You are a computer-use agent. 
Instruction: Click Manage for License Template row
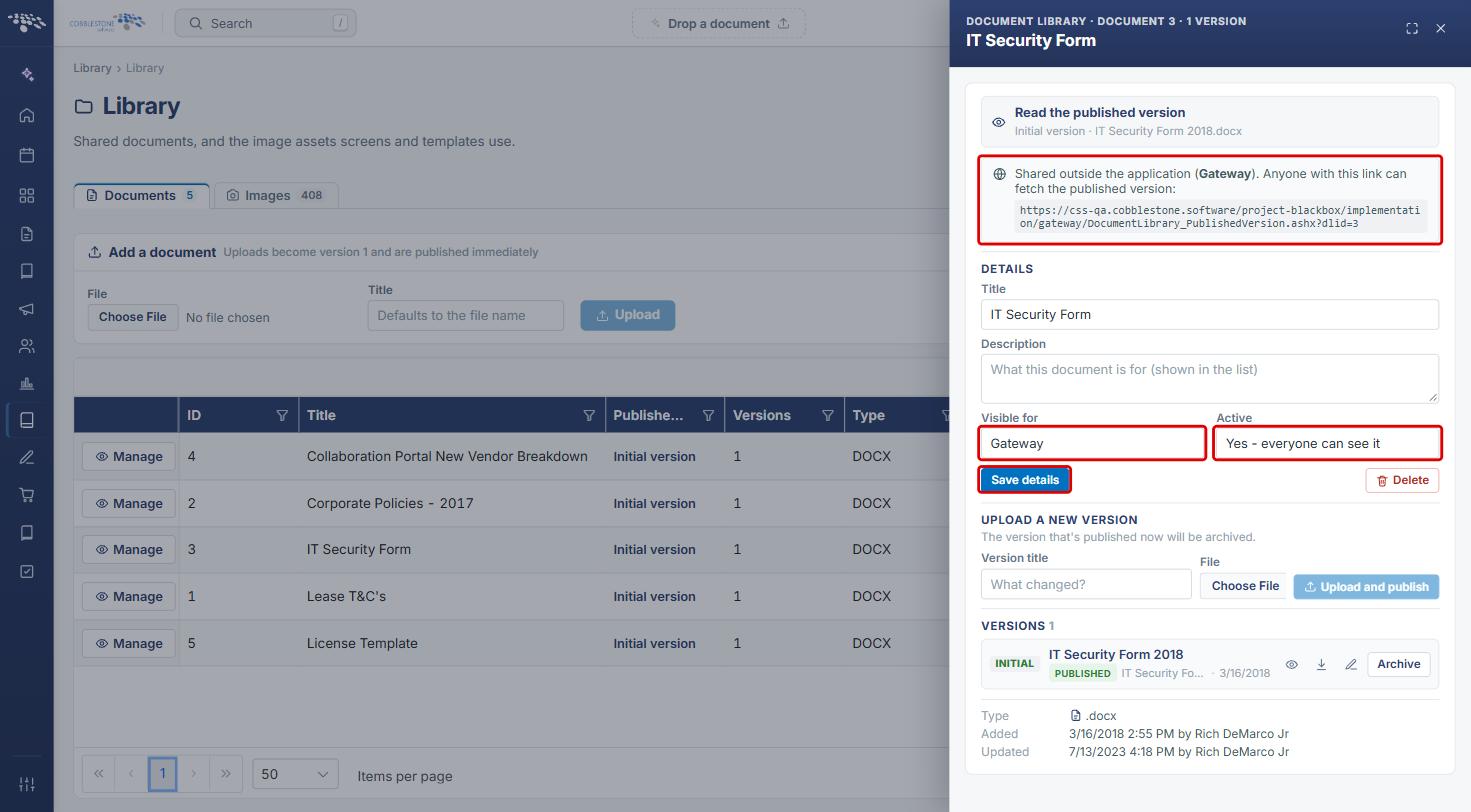[129, 643]
